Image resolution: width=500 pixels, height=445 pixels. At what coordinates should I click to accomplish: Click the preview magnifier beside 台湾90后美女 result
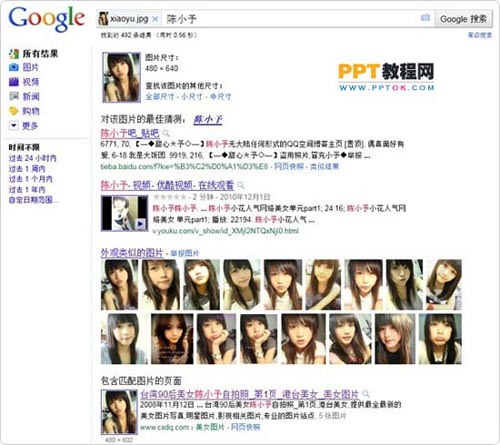pos(366,394)
